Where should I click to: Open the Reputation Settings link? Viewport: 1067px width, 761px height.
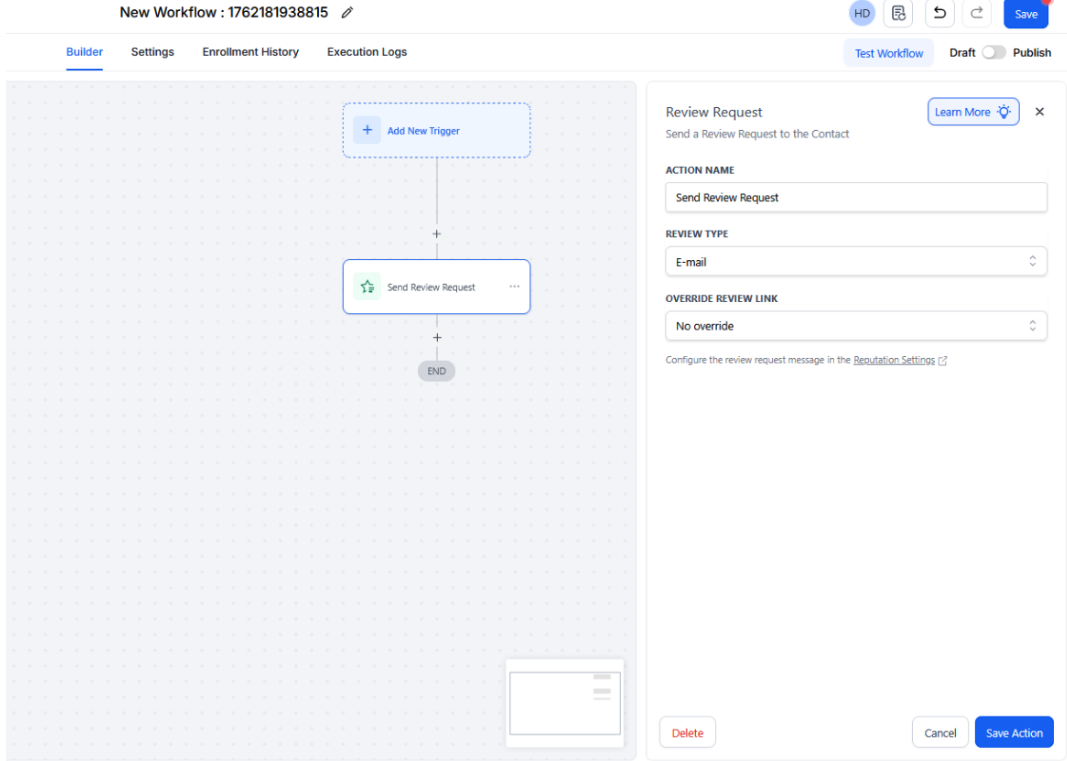(x=894, y=360)
